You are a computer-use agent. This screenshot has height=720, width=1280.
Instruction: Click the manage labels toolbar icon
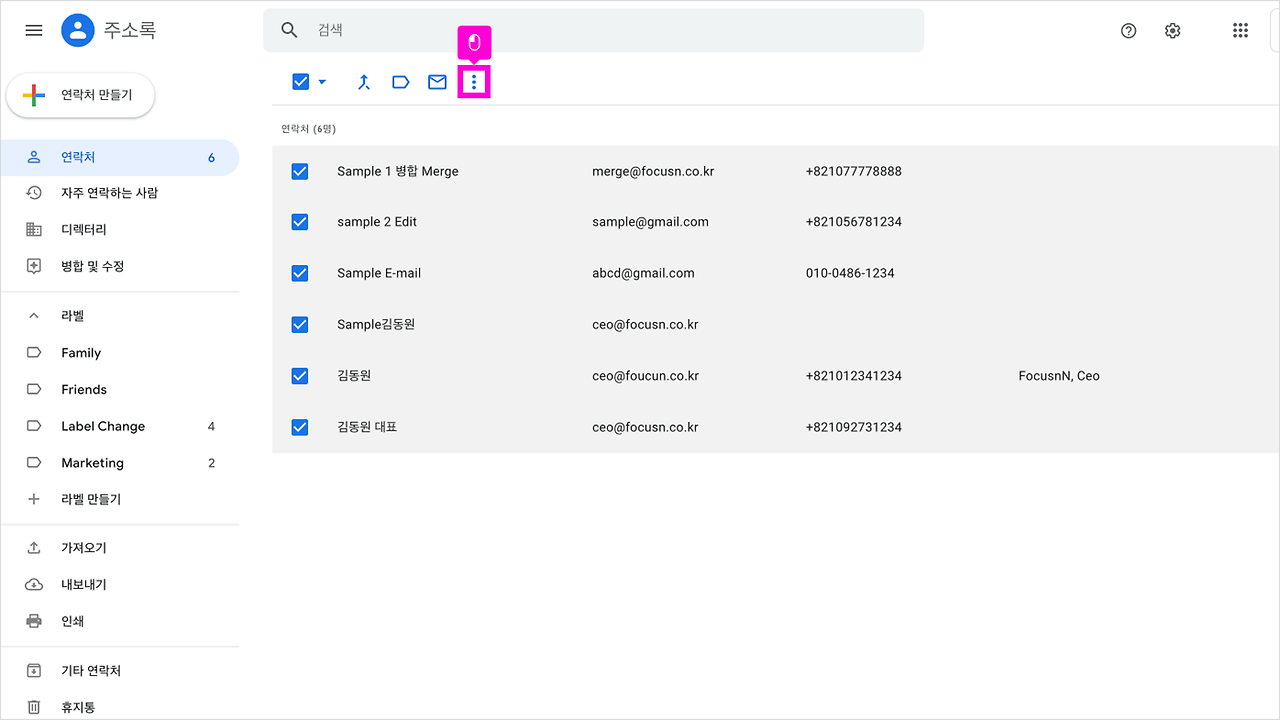(401, 82)
